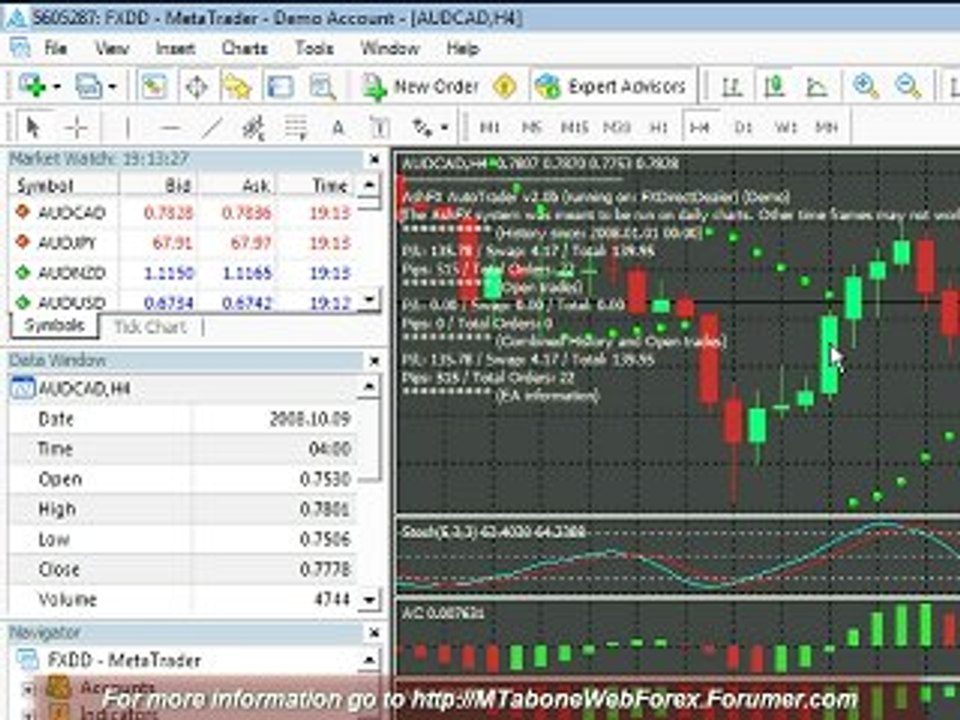The image size is (960, 720).
Task: Click the yellow diamond icon after New Order
Action: click(505, 87)
